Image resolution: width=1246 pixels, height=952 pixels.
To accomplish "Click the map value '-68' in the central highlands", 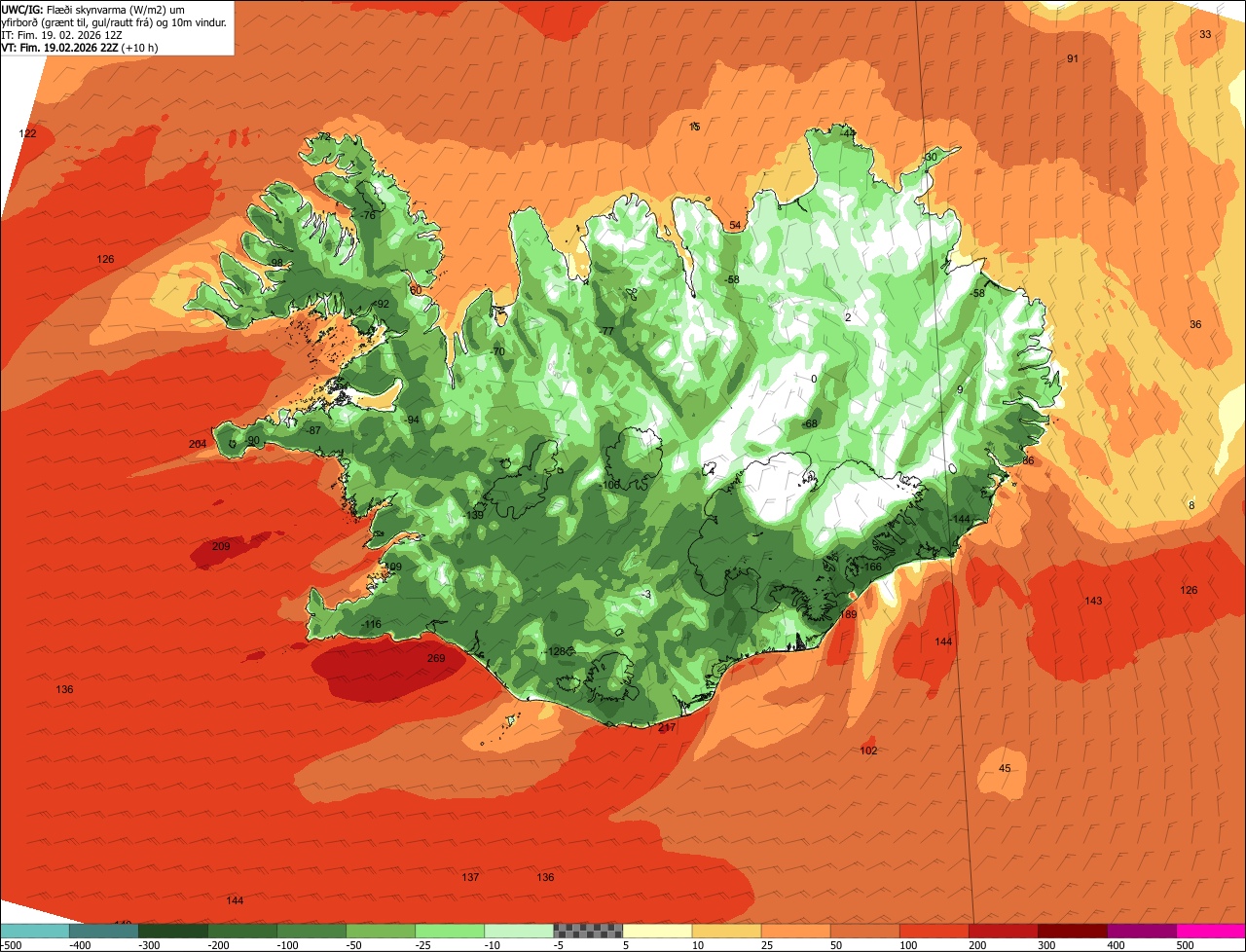I will pos(810,423).
